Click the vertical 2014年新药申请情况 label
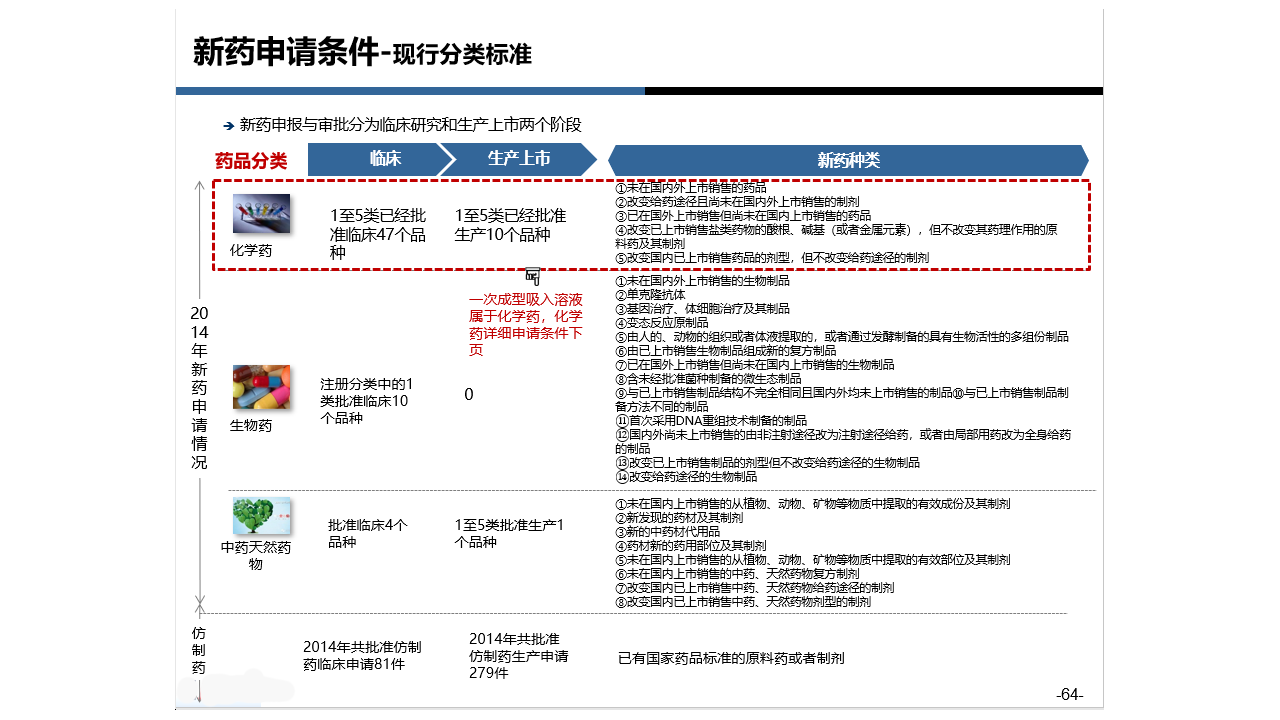Image resolution: width=1280 pixels, height=720 pixels. click(x=199, y=388)
